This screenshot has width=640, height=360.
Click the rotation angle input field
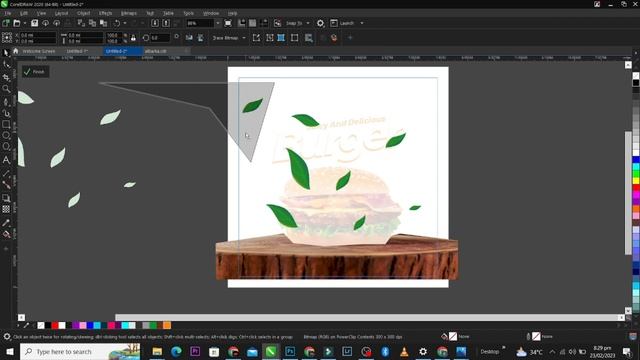pyautogui.click(x=160, y=38)
